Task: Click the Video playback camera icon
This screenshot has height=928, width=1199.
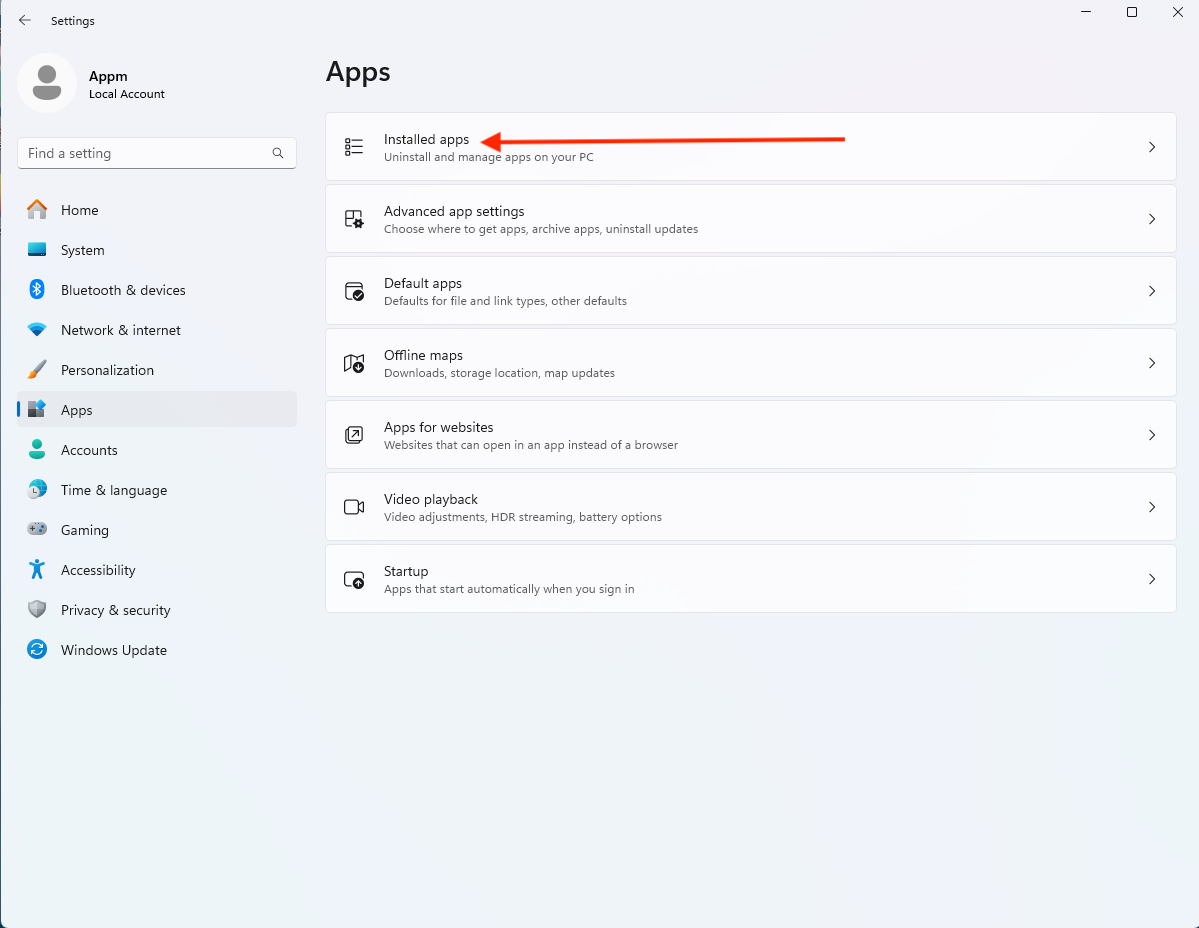Action: point(353,506)
